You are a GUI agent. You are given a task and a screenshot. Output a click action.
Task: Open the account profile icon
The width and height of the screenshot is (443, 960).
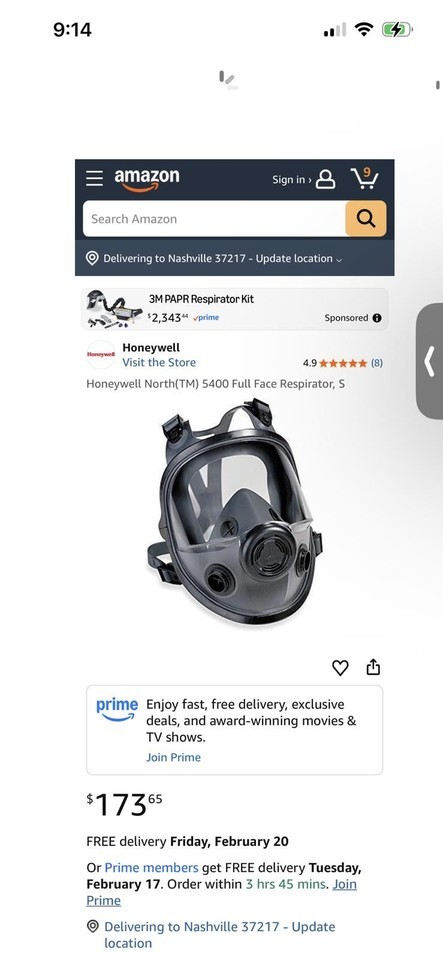click(325, 179)
